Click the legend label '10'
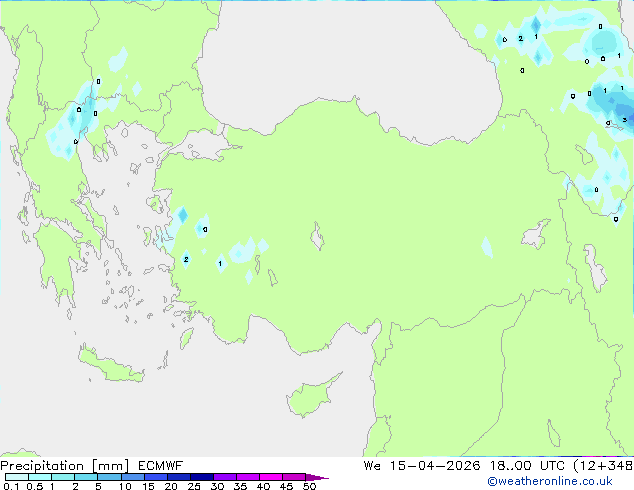 point(125,486)
